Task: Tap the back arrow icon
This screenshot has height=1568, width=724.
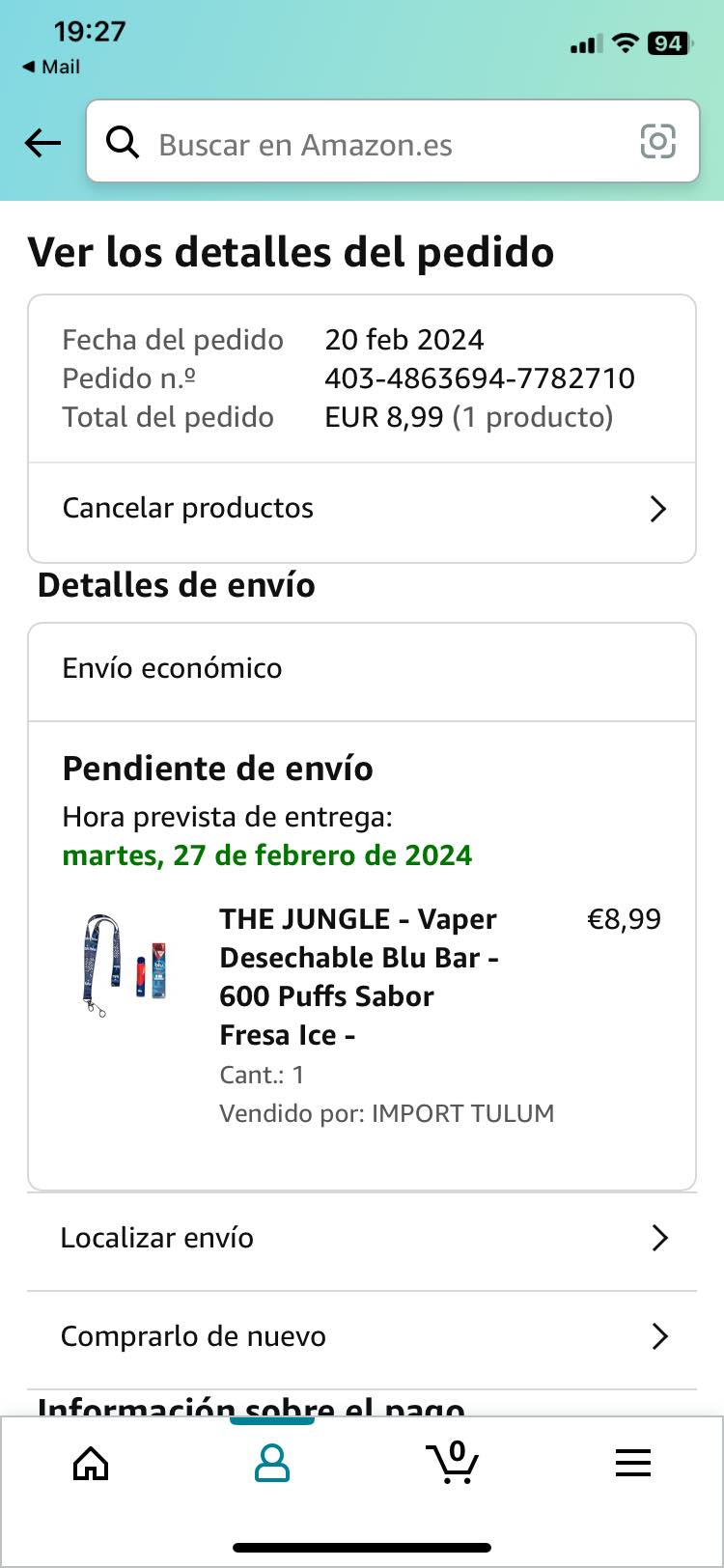Action: coord(43,144)
